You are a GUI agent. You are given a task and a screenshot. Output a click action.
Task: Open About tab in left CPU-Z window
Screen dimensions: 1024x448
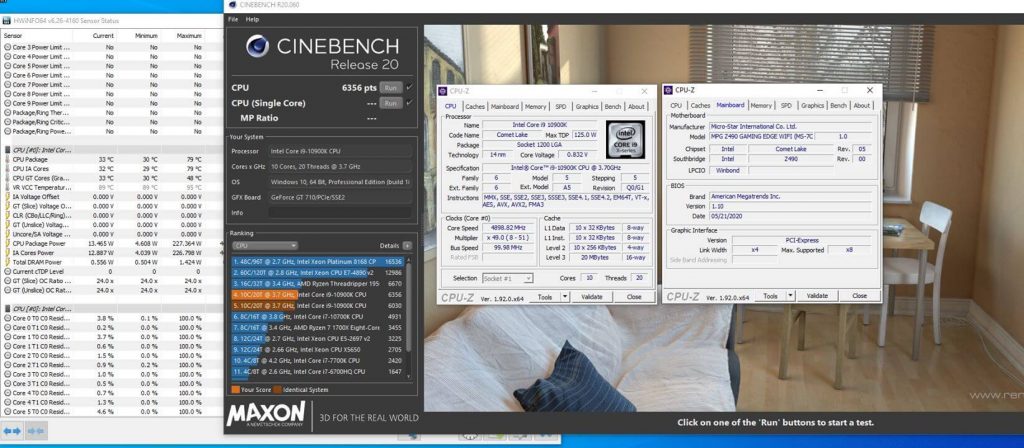(636, 106)
